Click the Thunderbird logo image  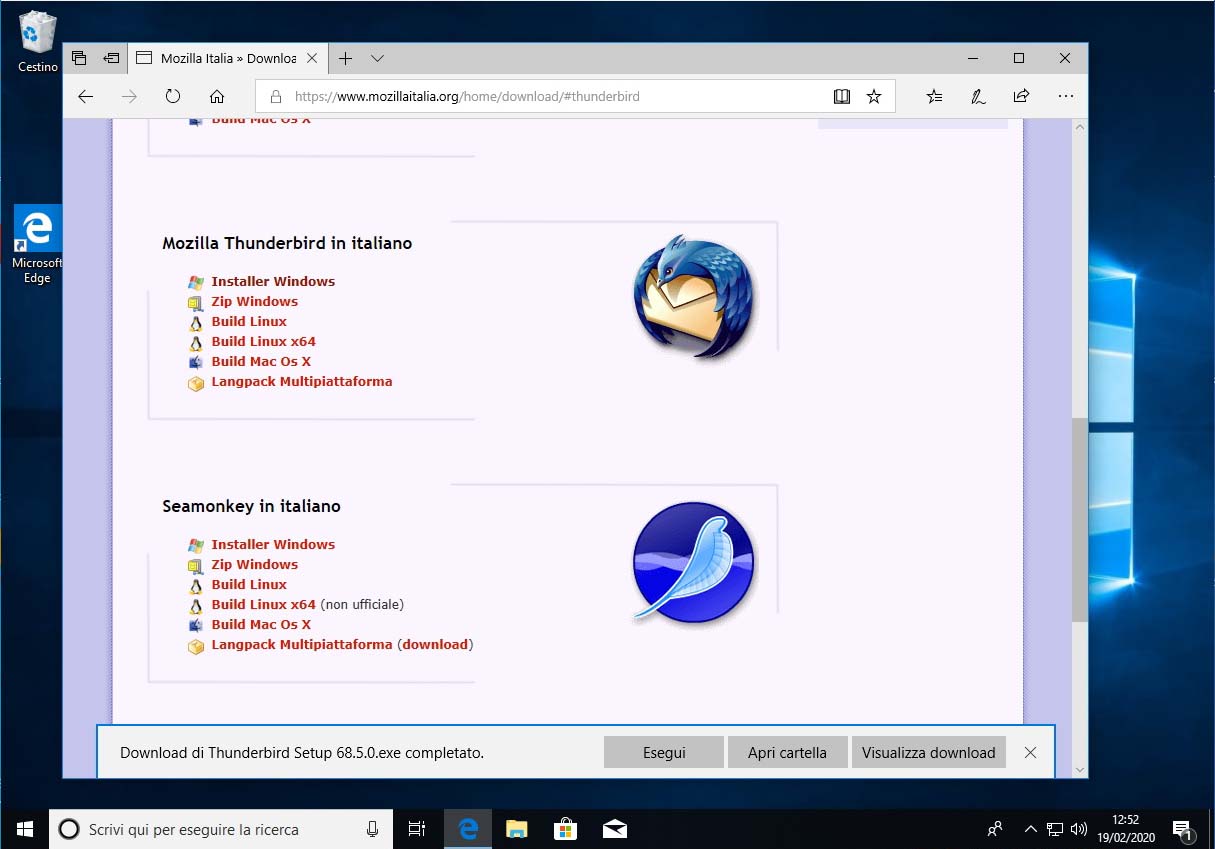695,297
